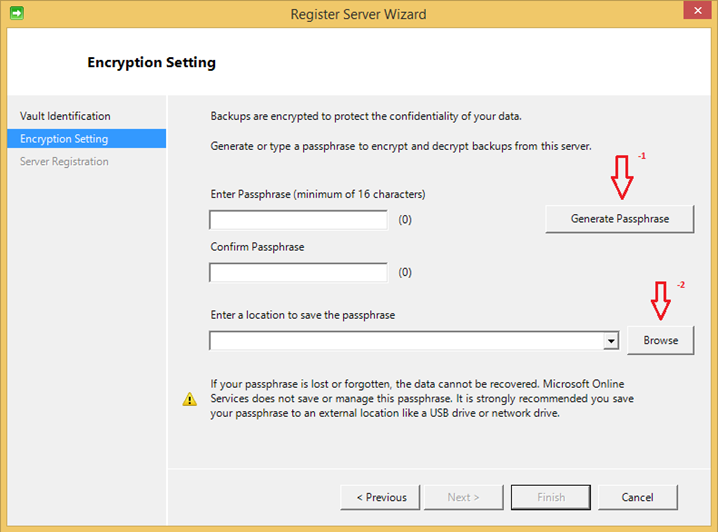Screen dimensions: 718x532
Task: Click the Browse button
Action: (660, 340)
